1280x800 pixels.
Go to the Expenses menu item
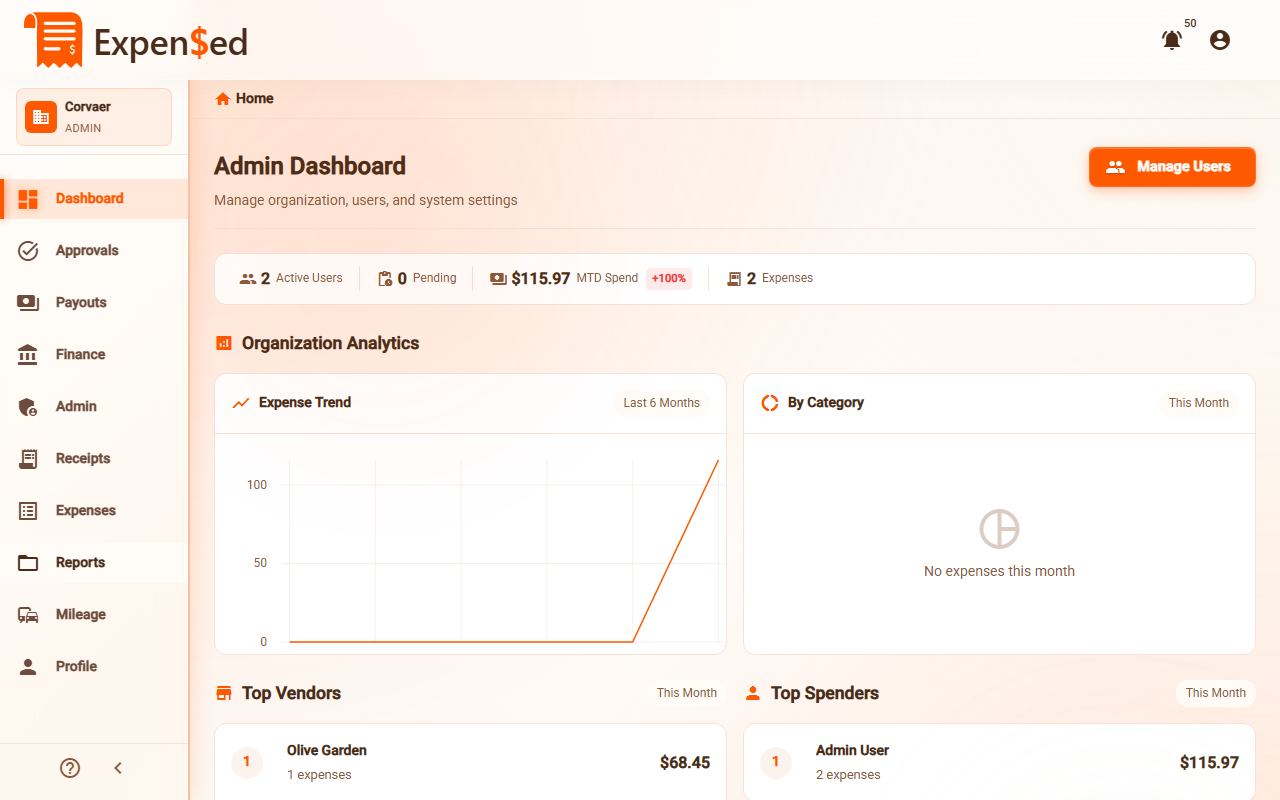point(86,511)
